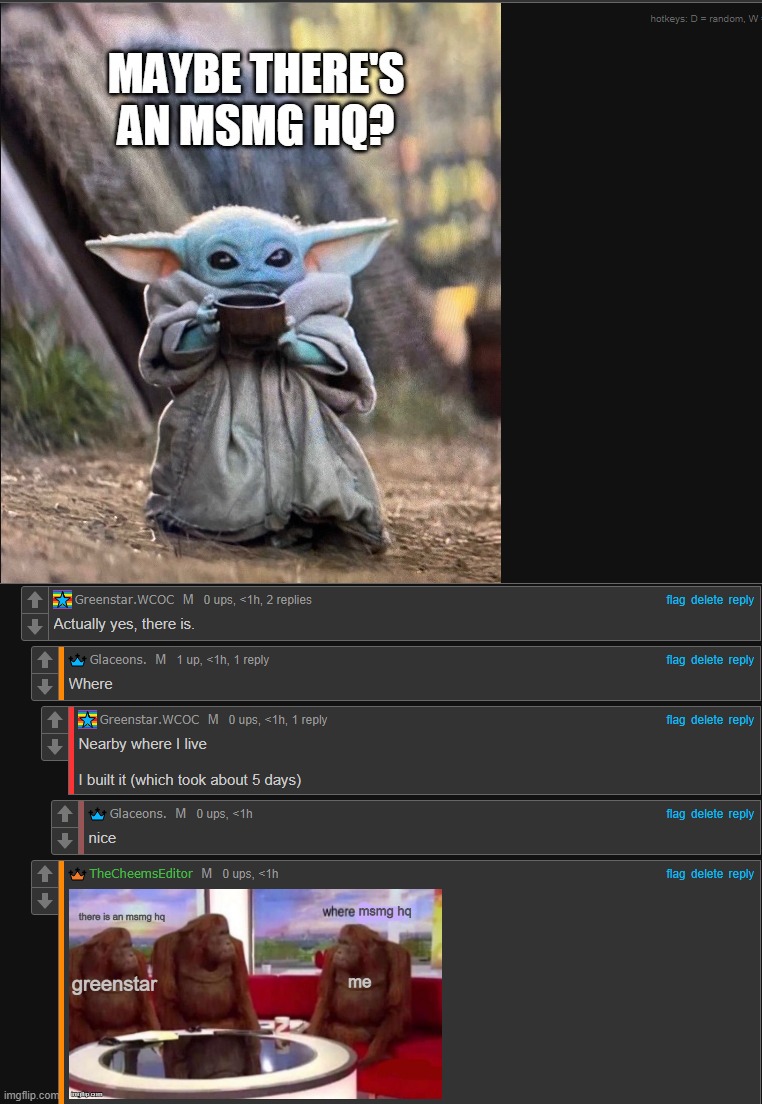Reply to TheCheemsEditor's image comment
Image resolution: width=762 pixels, height=1104 pixels.
point(741,874)
